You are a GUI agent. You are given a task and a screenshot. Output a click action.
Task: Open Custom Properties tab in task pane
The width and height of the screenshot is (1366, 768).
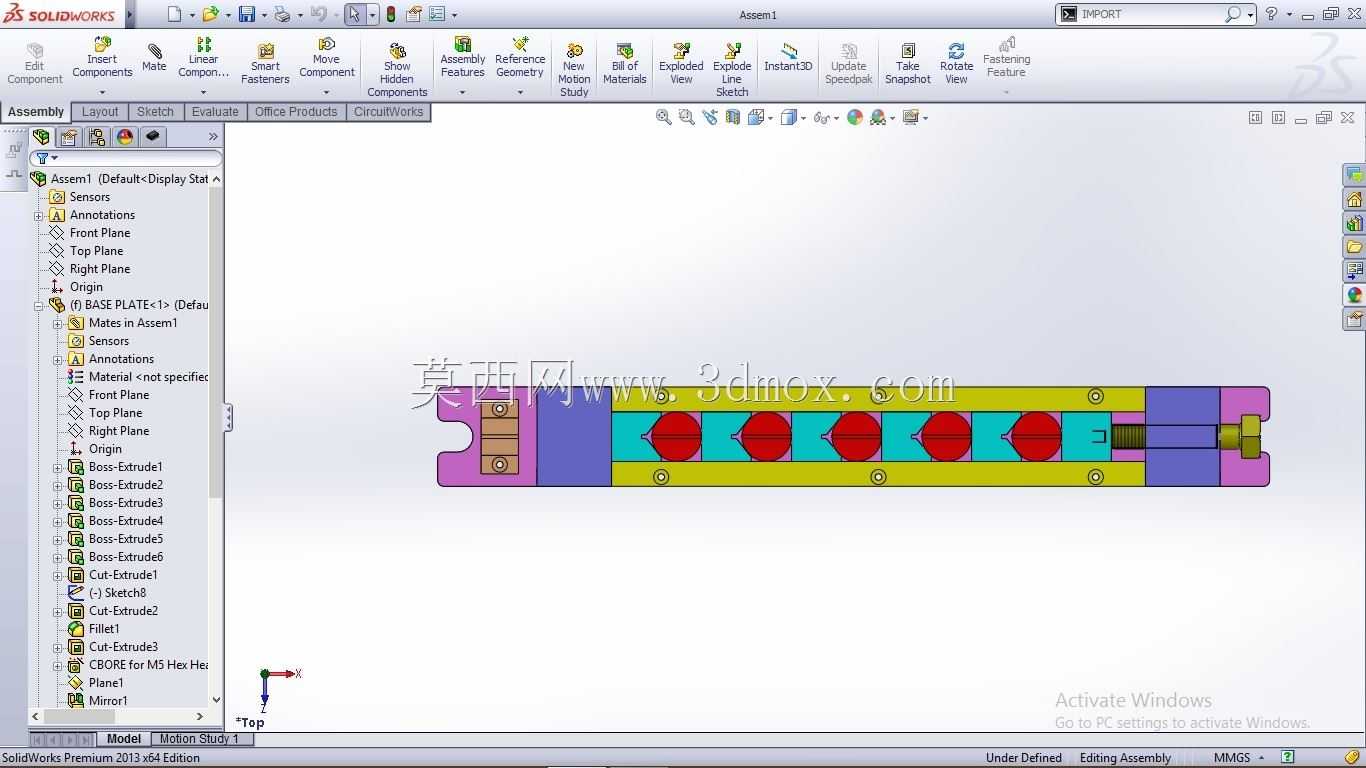1354,319
